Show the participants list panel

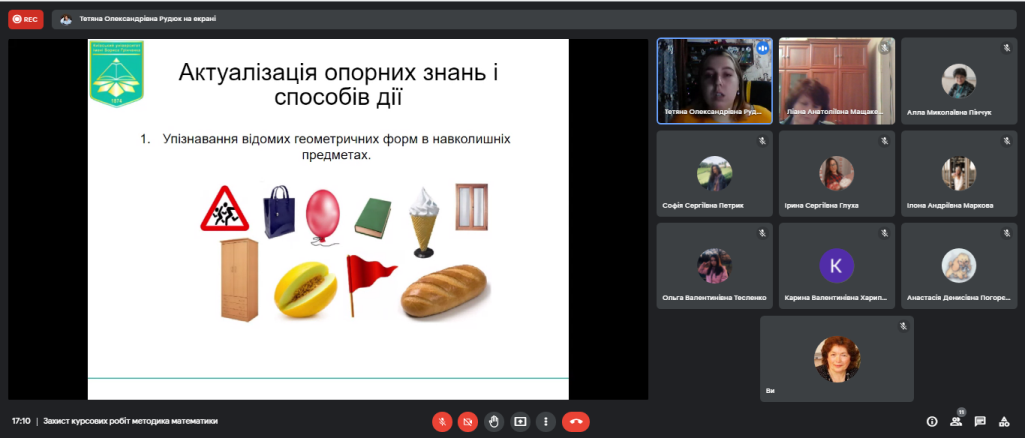[956, 421]
